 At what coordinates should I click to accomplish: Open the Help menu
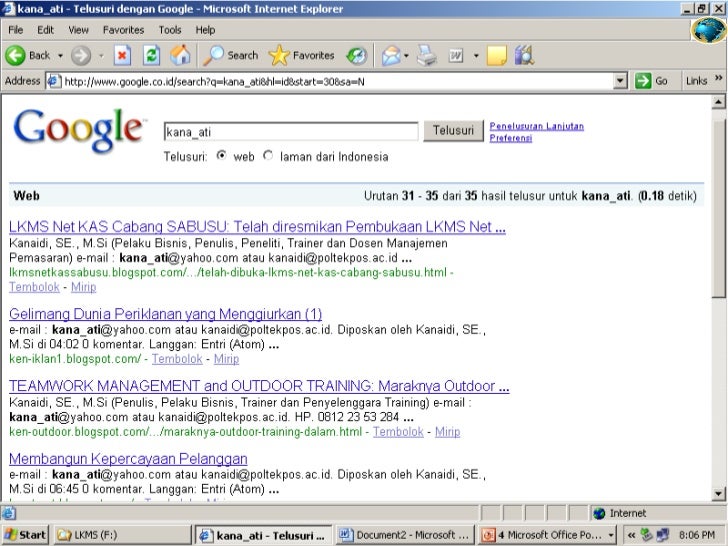[x=205, y=30]
